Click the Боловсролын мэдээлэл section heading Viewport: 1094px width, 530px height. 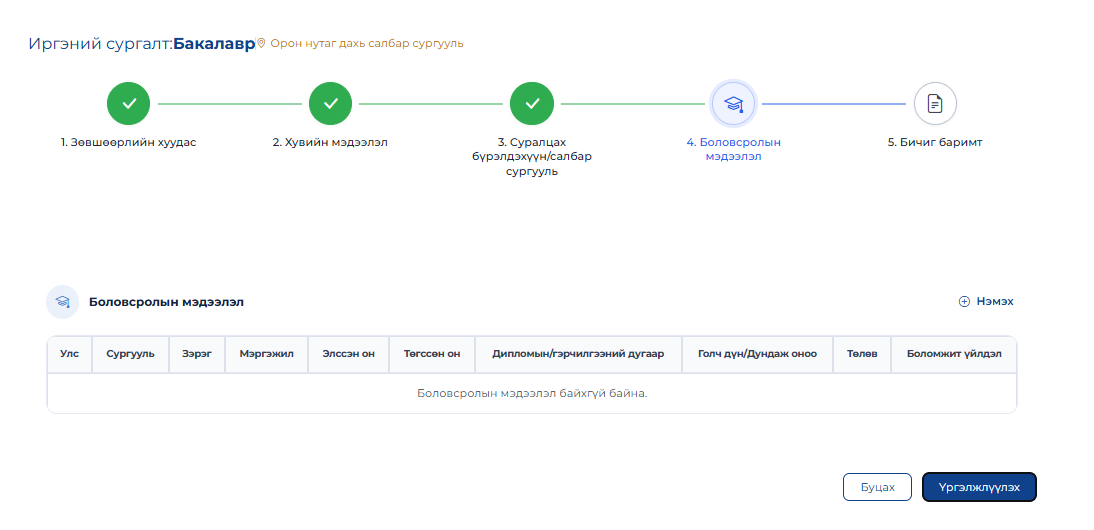166,302
